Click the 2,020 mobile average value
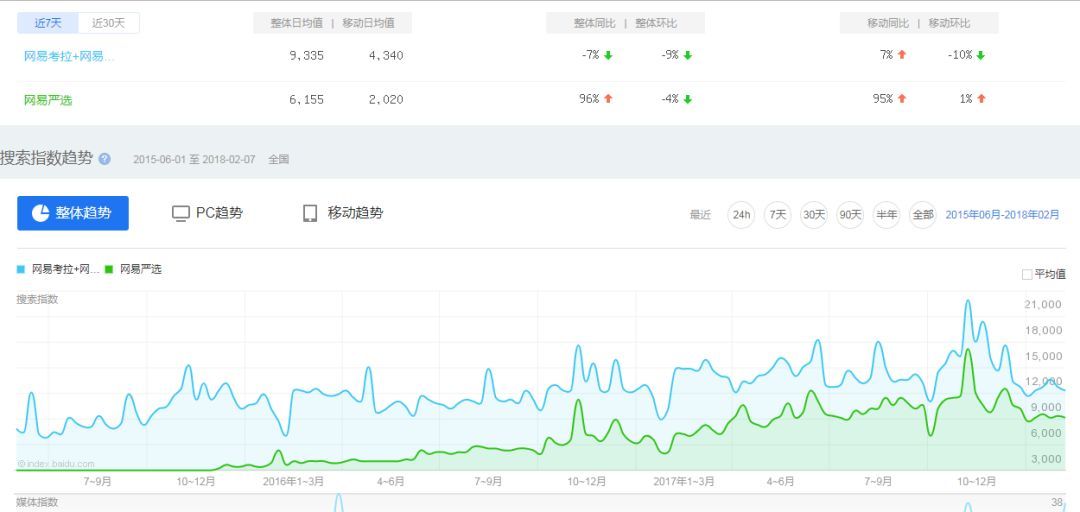1080x512 pixels. point(386,99)
